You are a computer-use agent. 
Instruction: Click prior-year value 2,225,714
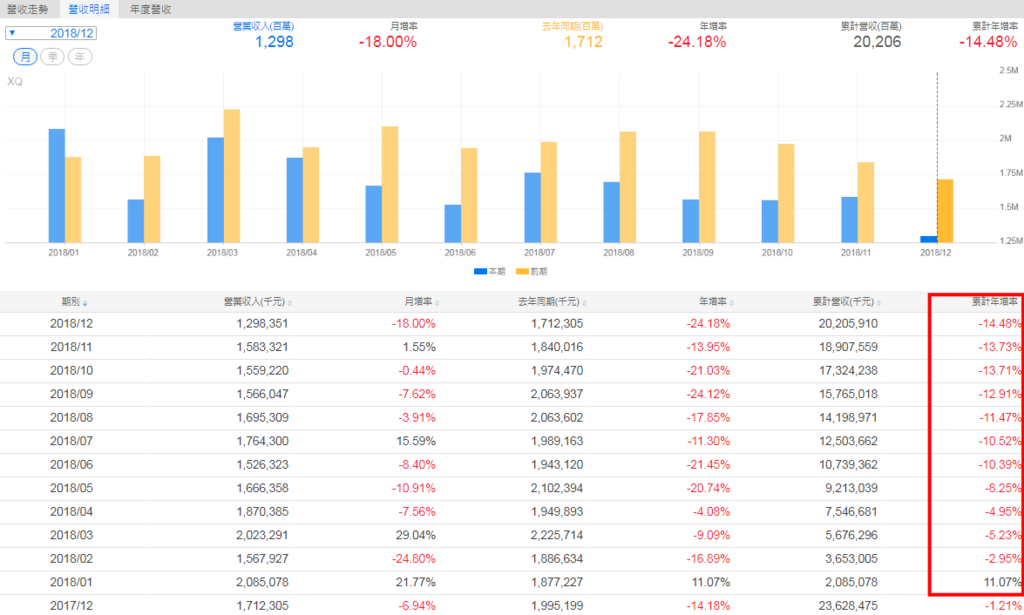[557, 535]
